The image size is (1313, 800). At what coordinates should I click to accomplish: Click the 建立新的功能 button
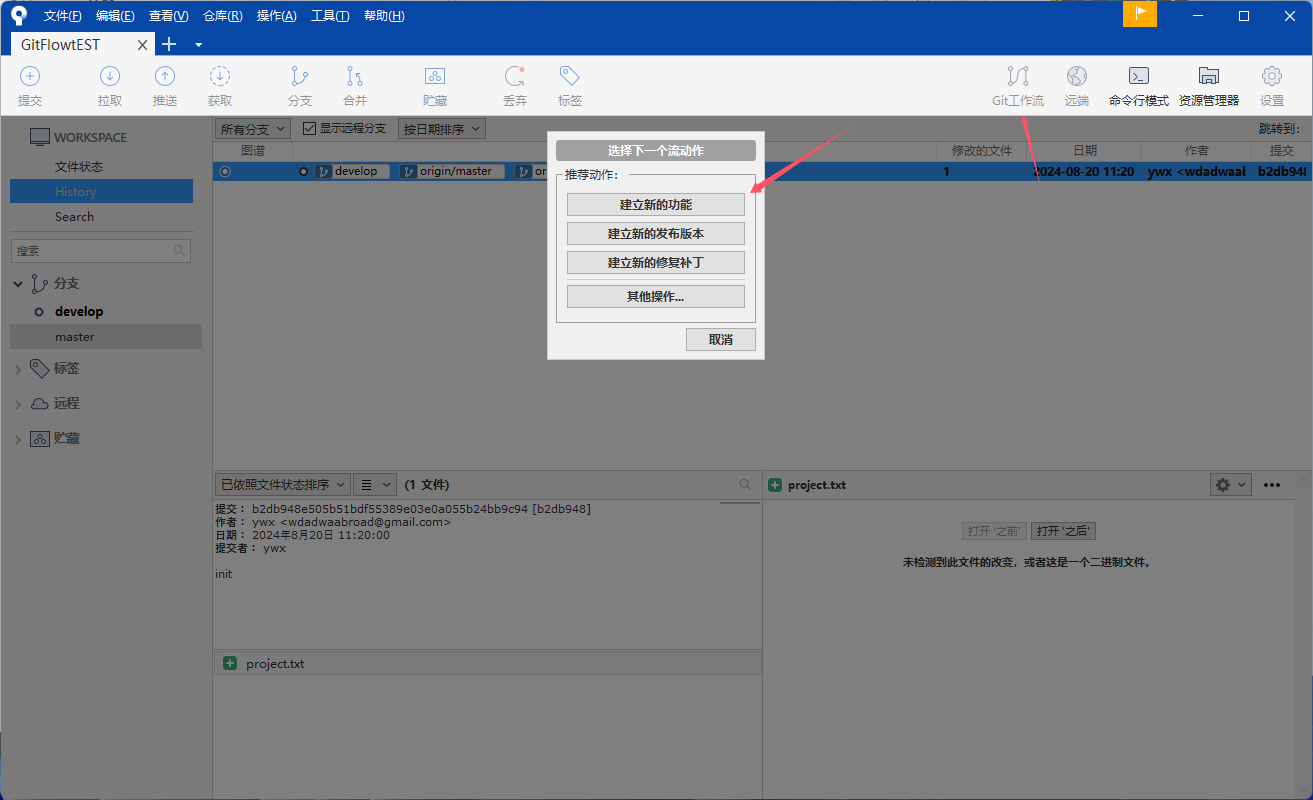(656, 204)
